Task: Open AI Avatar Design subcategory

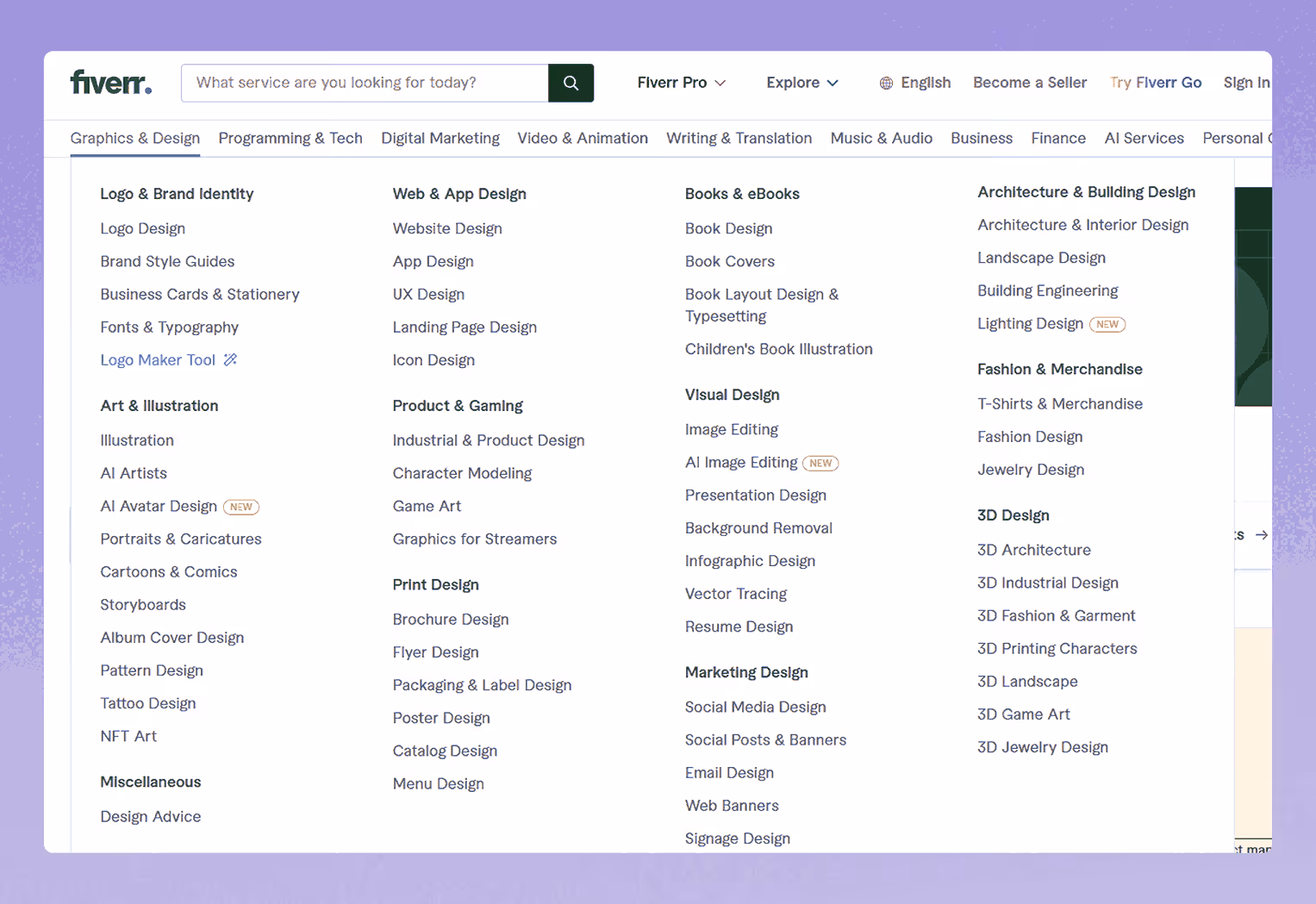Action: pos(159,506)
